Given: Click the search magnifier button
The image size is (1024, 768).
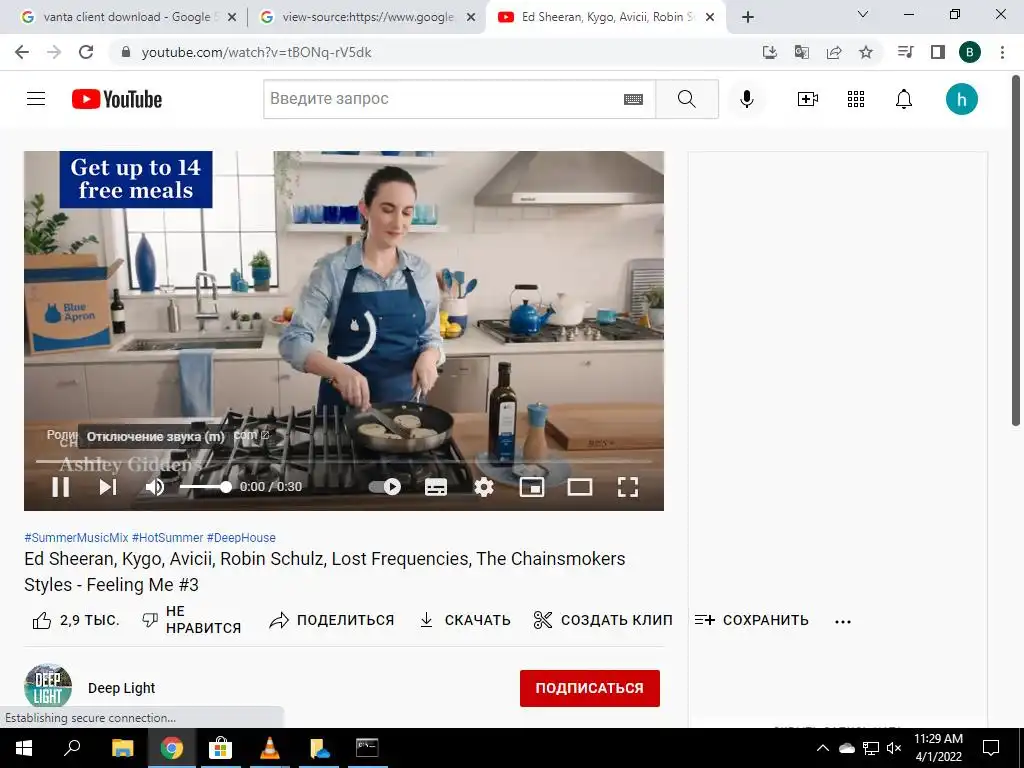Looking at the screenshot, I should click(x=687, y=99).
